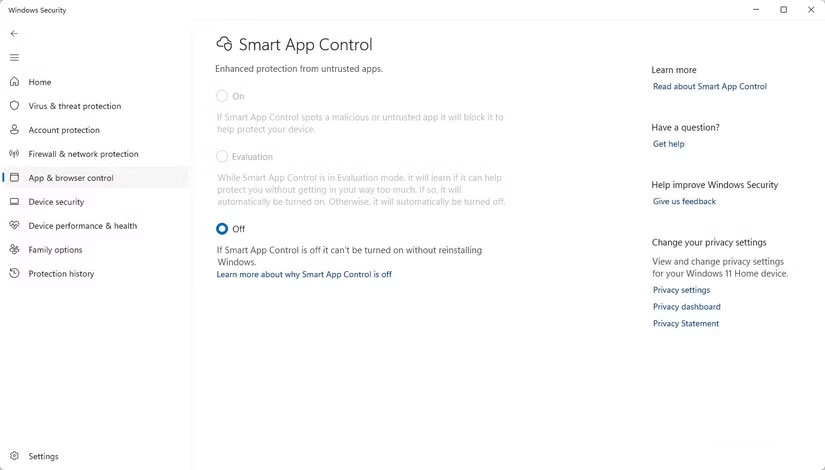
Task: Click the Account protection person icon
Action: [x=14, y=130]
